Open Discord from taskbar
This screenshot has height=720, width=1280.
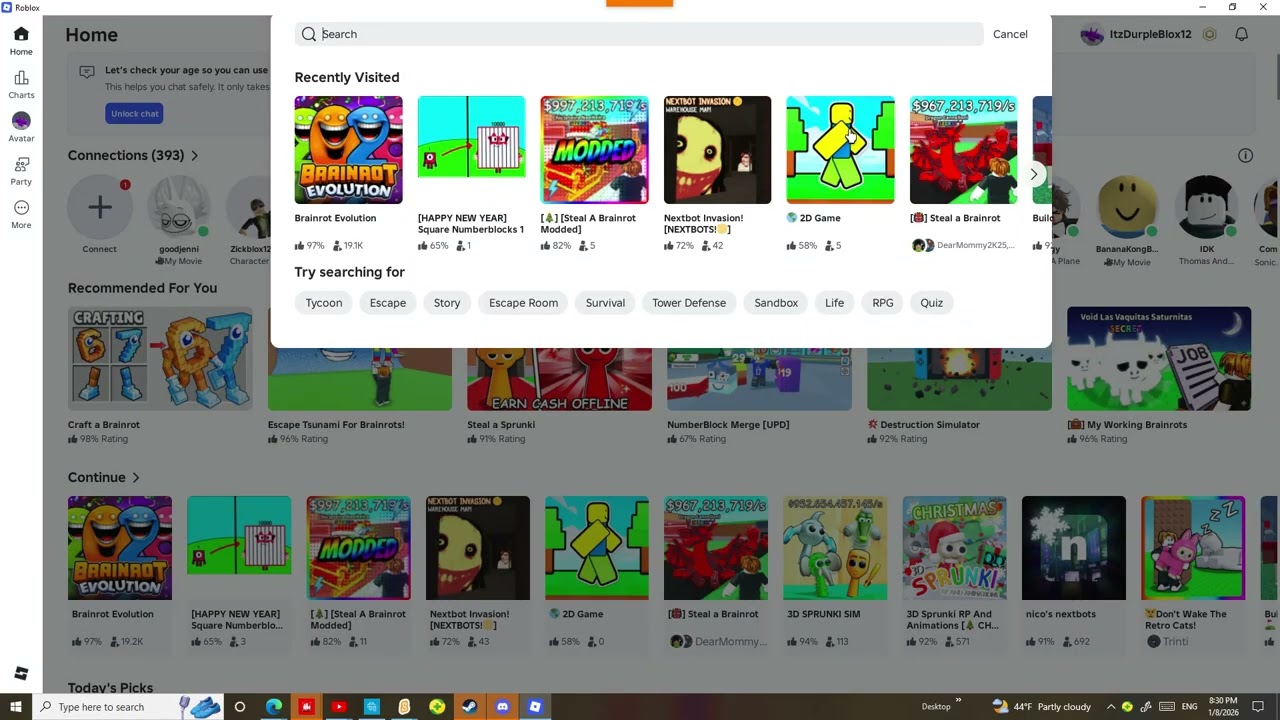502,707
